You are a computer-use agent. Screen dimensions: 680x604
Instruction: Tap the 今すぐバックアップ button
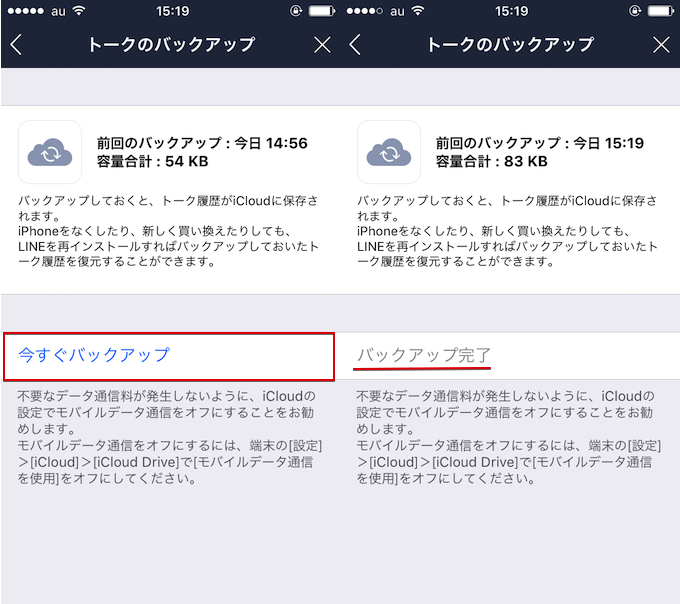pos(95,355)
